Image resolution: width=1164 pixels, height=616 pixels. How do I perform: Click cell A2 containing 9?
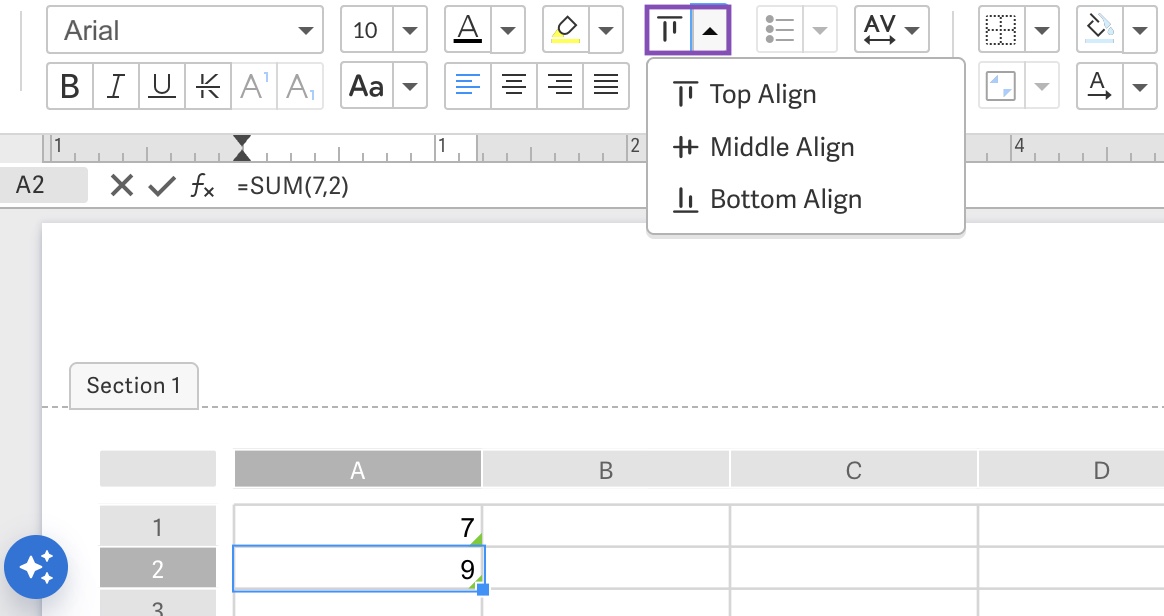click(358, 569)
